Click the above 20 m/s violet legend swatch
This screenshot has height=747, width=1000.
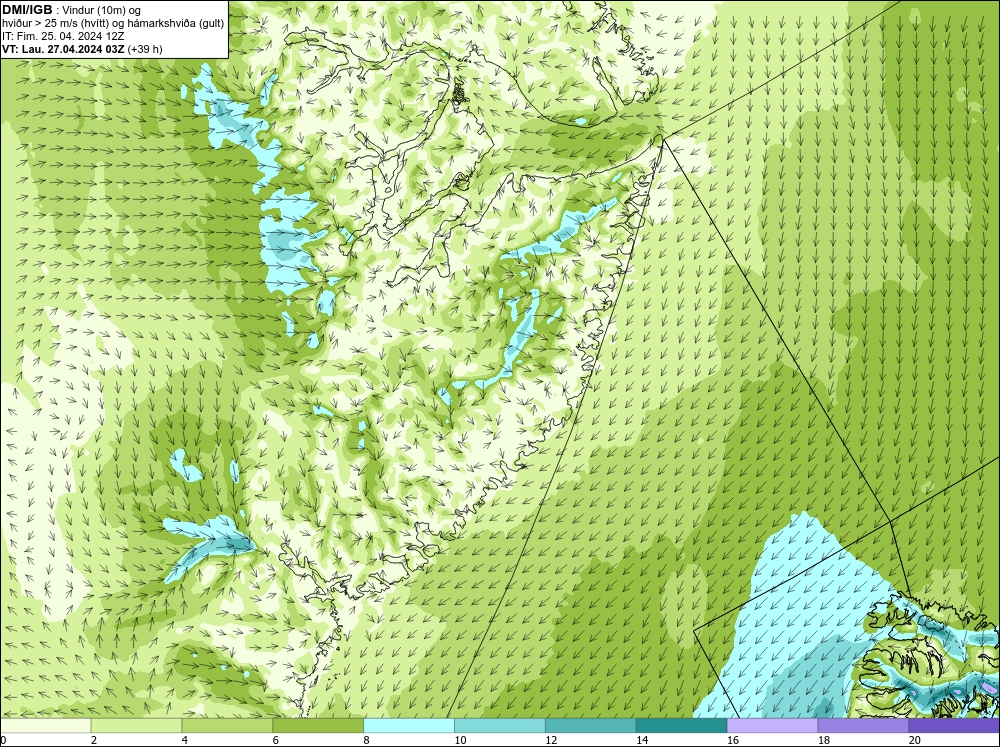(x=954, y=725)
